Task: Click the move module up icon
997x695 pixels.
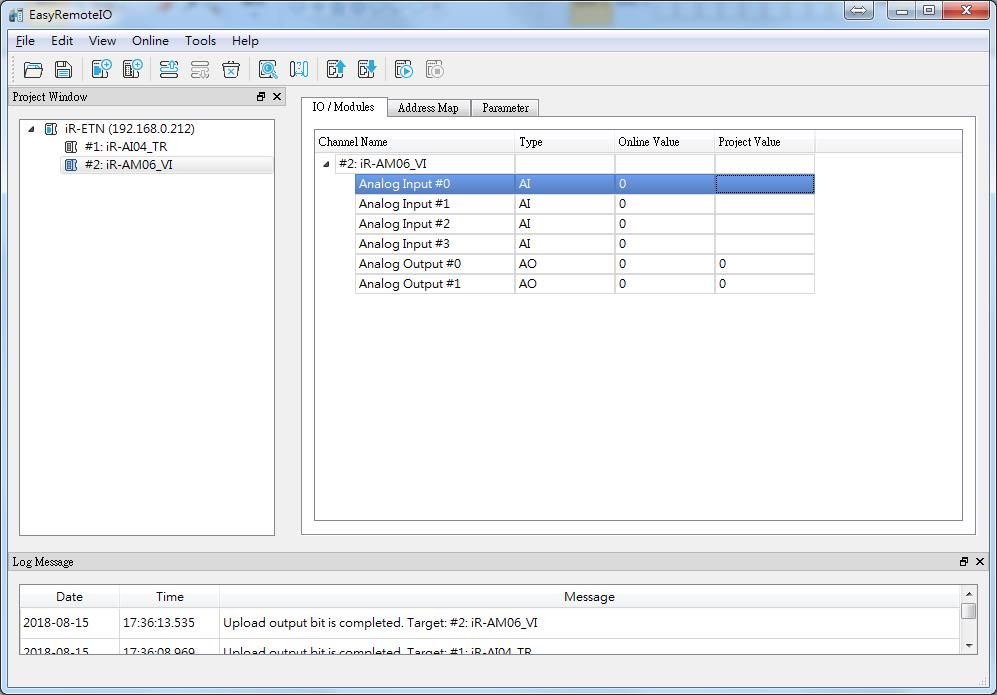Action: click(169, 69)
